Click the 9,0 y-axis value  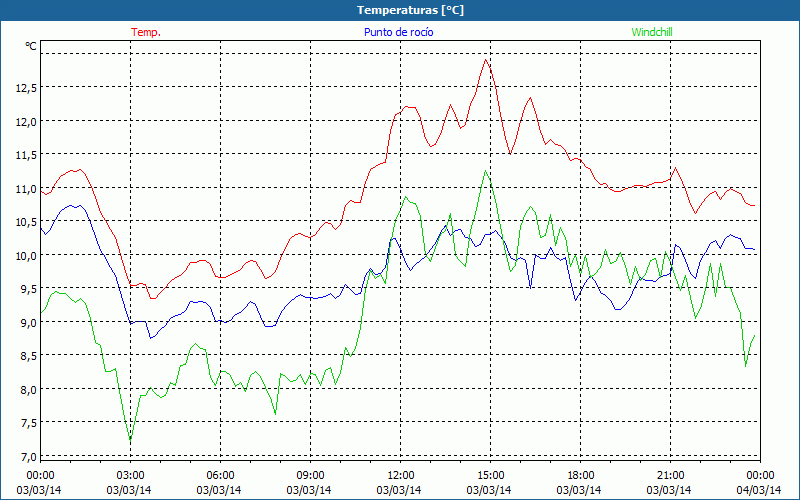click(x=29, y=322)
